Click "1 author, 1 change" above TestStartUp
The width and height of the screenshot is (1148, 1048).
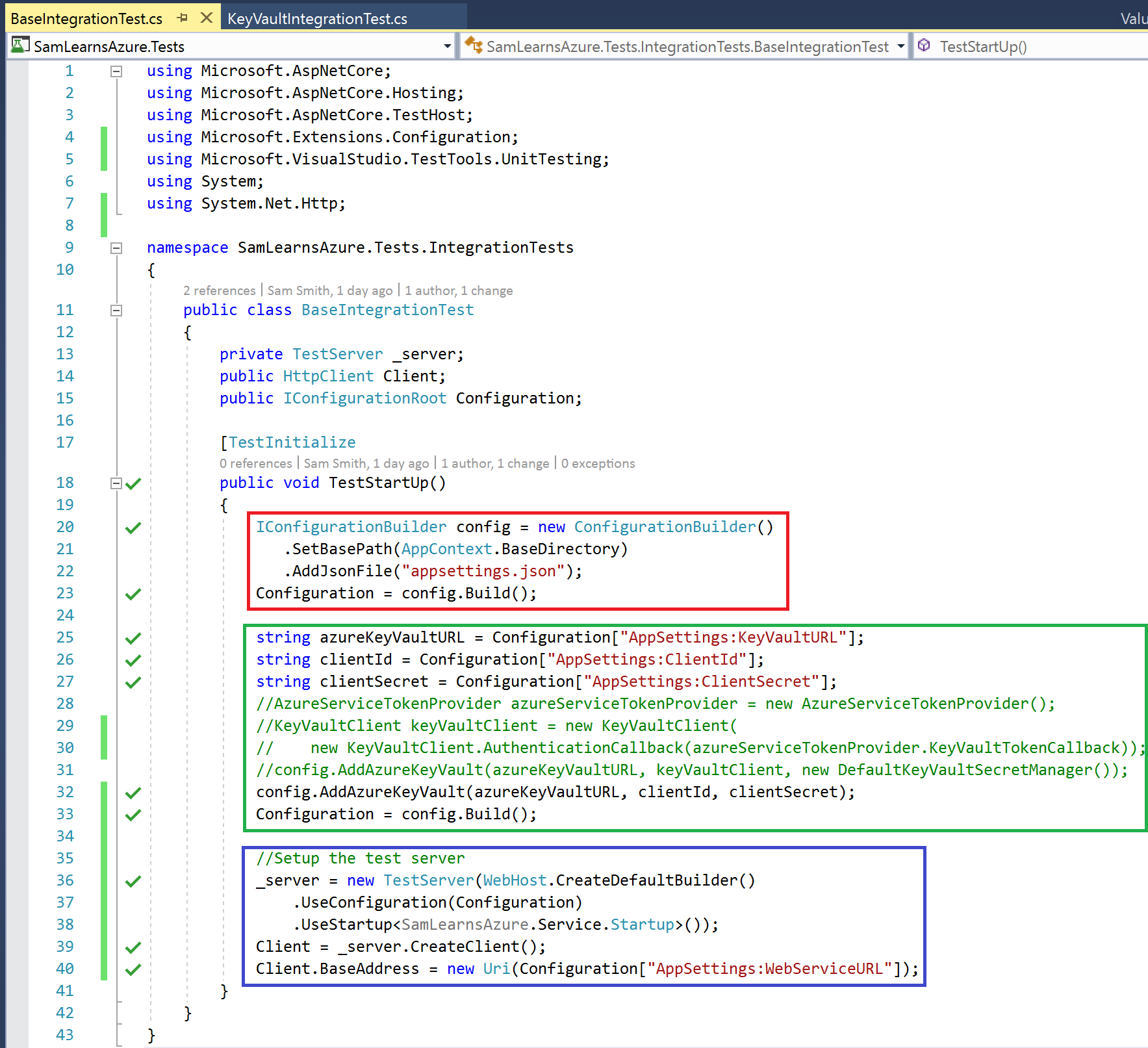coord(495,463)
